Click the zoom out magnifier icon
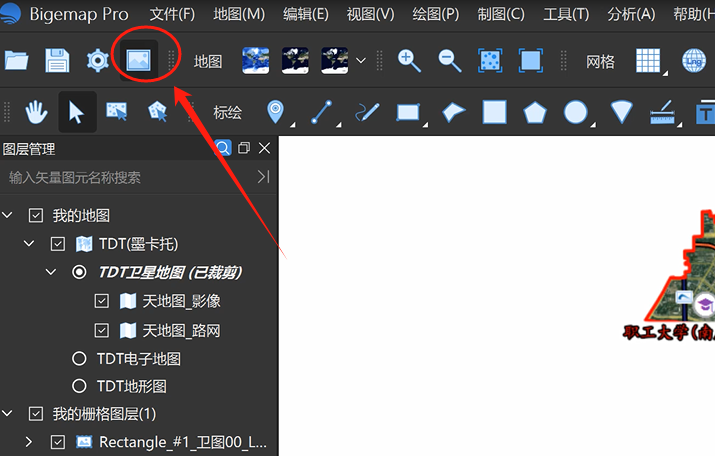715x456 pixels. click(450, 61)
